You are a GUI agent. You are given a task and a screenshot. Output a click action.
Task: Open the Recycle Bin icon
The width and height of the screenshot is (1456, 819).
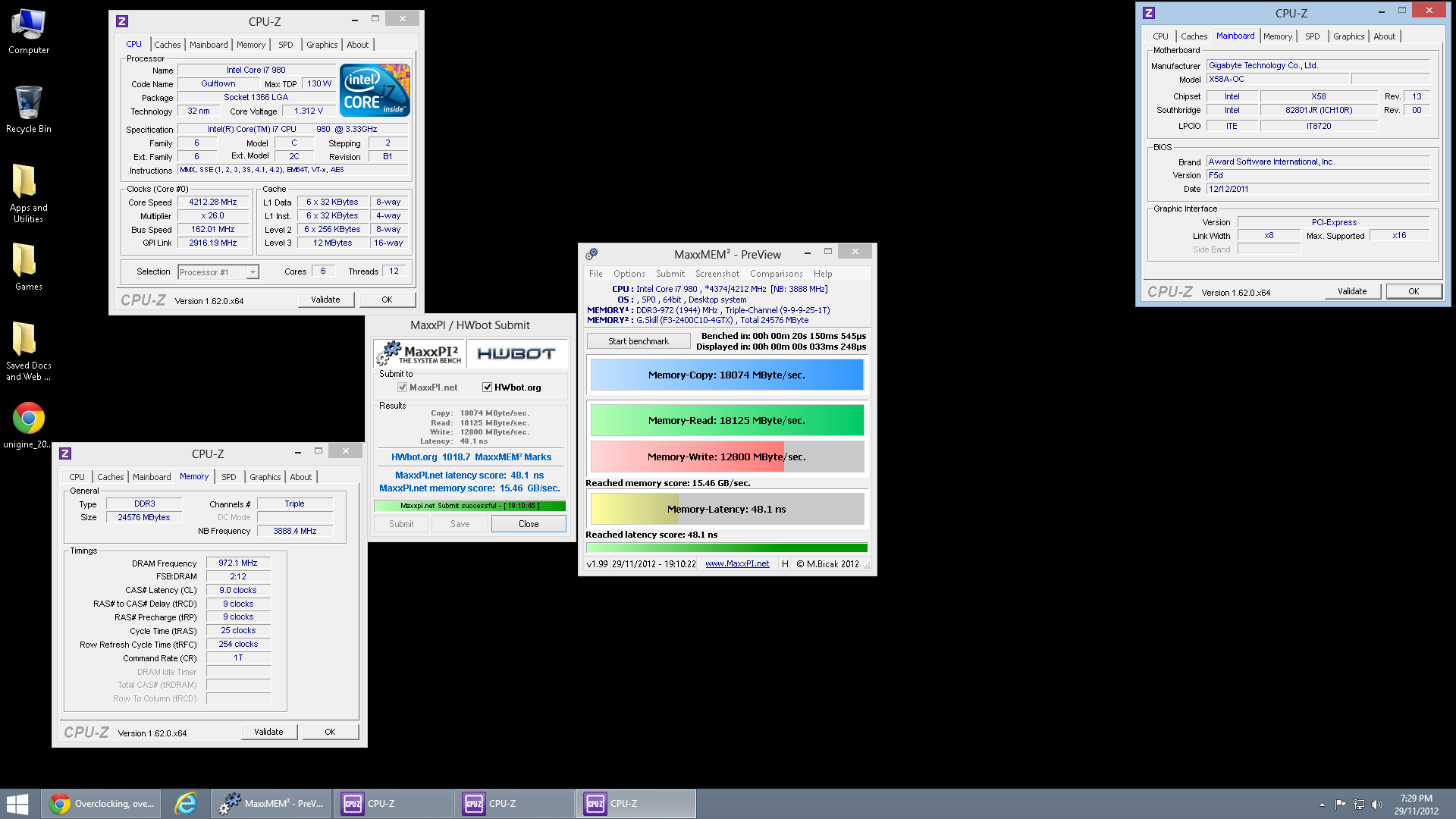click(x=29, y=109)
